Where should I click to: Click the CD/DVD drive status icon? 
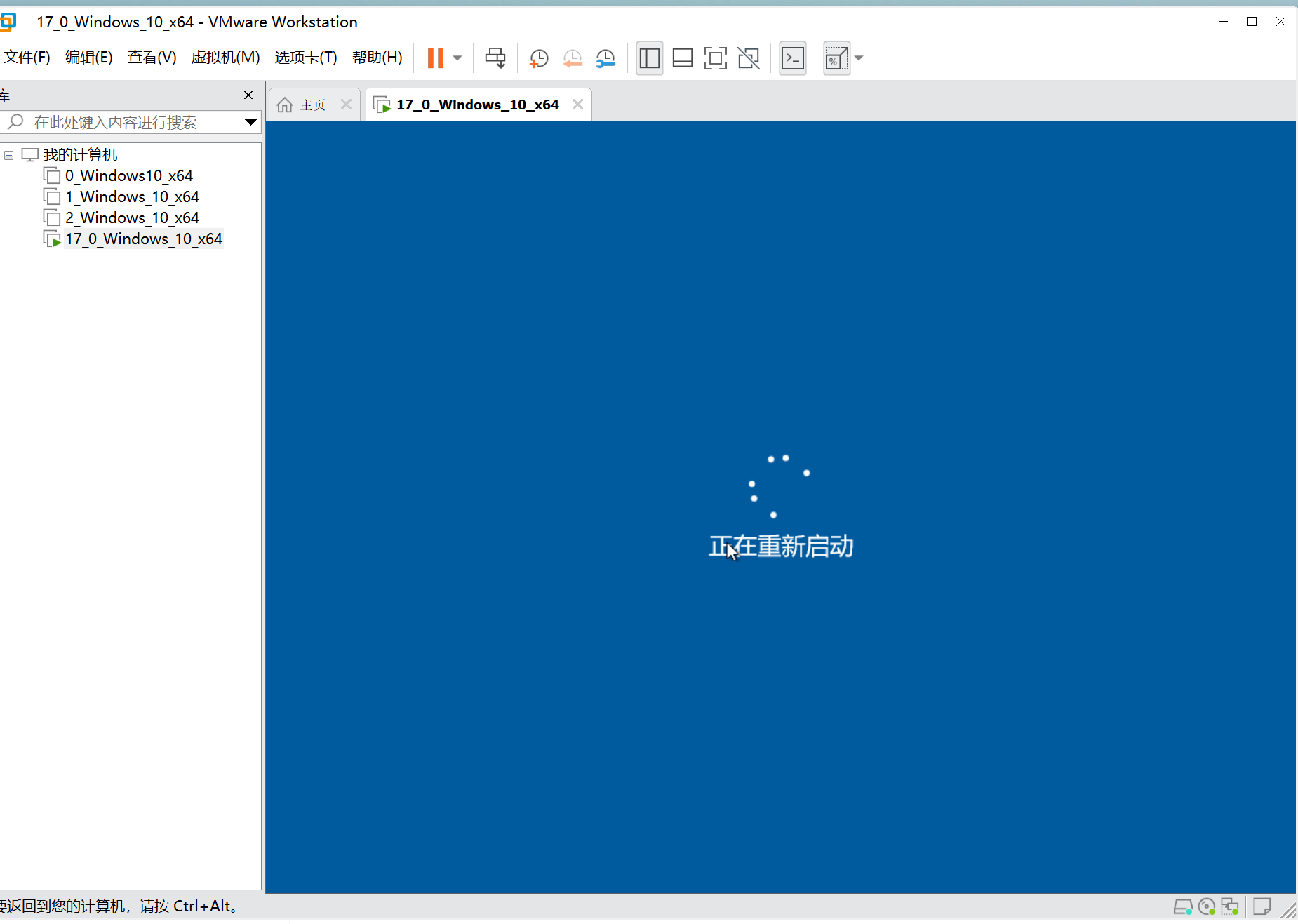(1207, 906)
